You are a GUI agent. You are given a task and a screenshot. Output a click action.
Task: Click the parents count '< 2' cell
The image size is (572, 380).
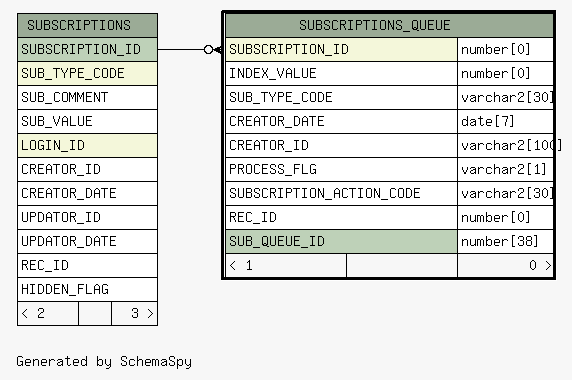[48, 313]
